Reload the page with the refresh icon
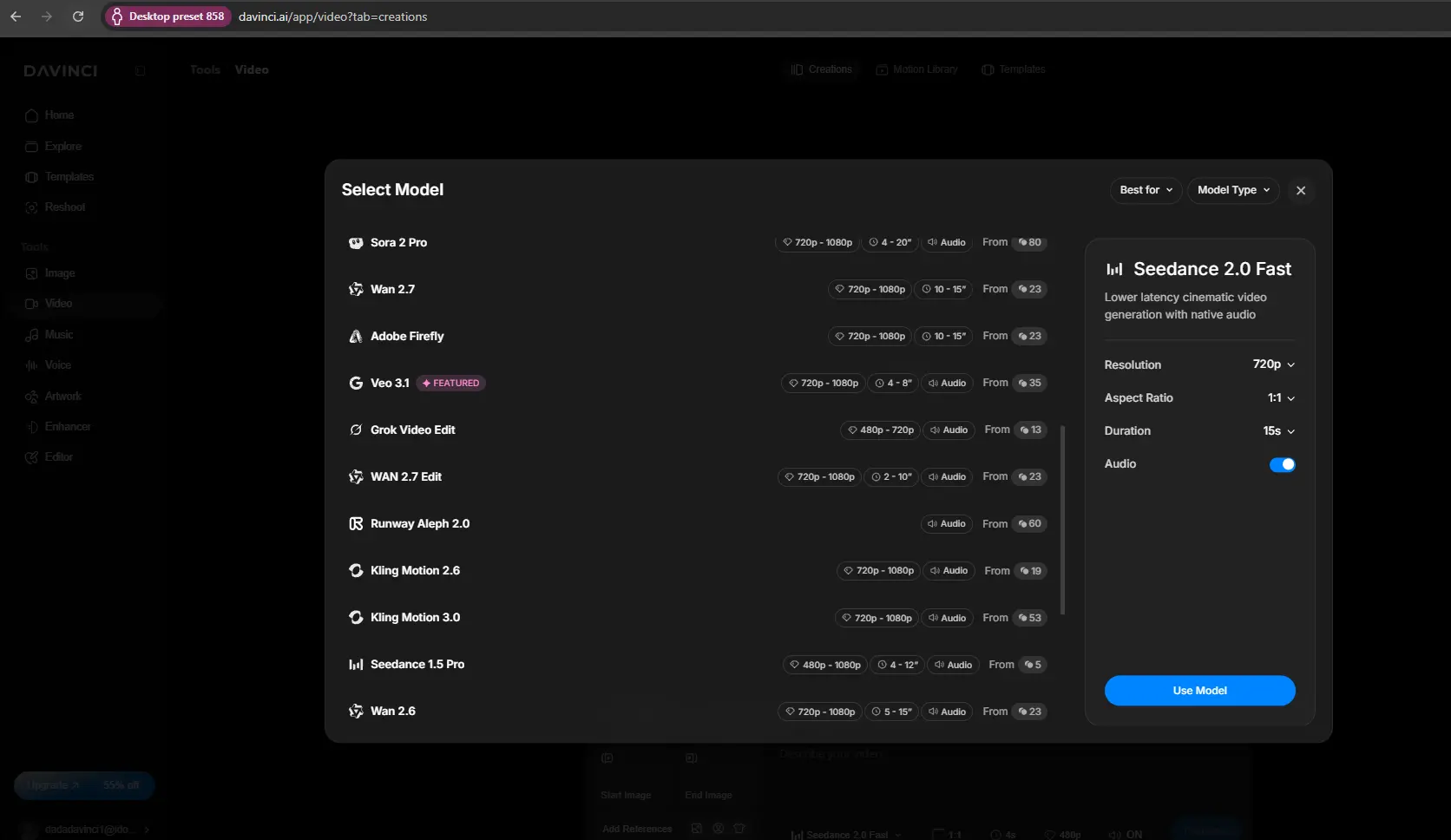Screen dimensions: 1451x840 tap(78, 16)
